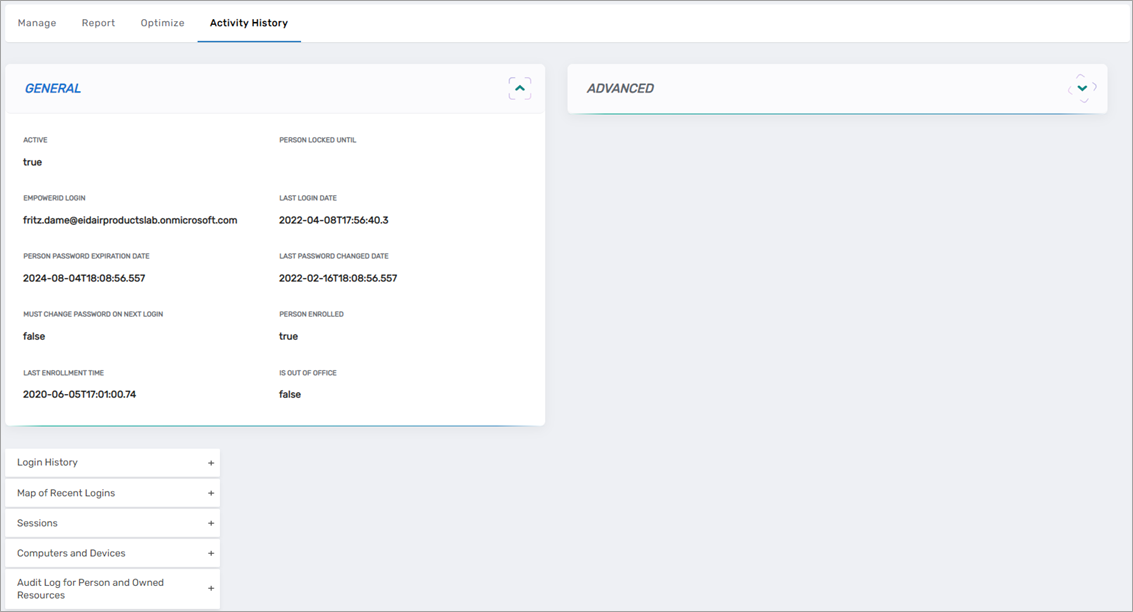Switch to the Manage tab

(36, 22)
